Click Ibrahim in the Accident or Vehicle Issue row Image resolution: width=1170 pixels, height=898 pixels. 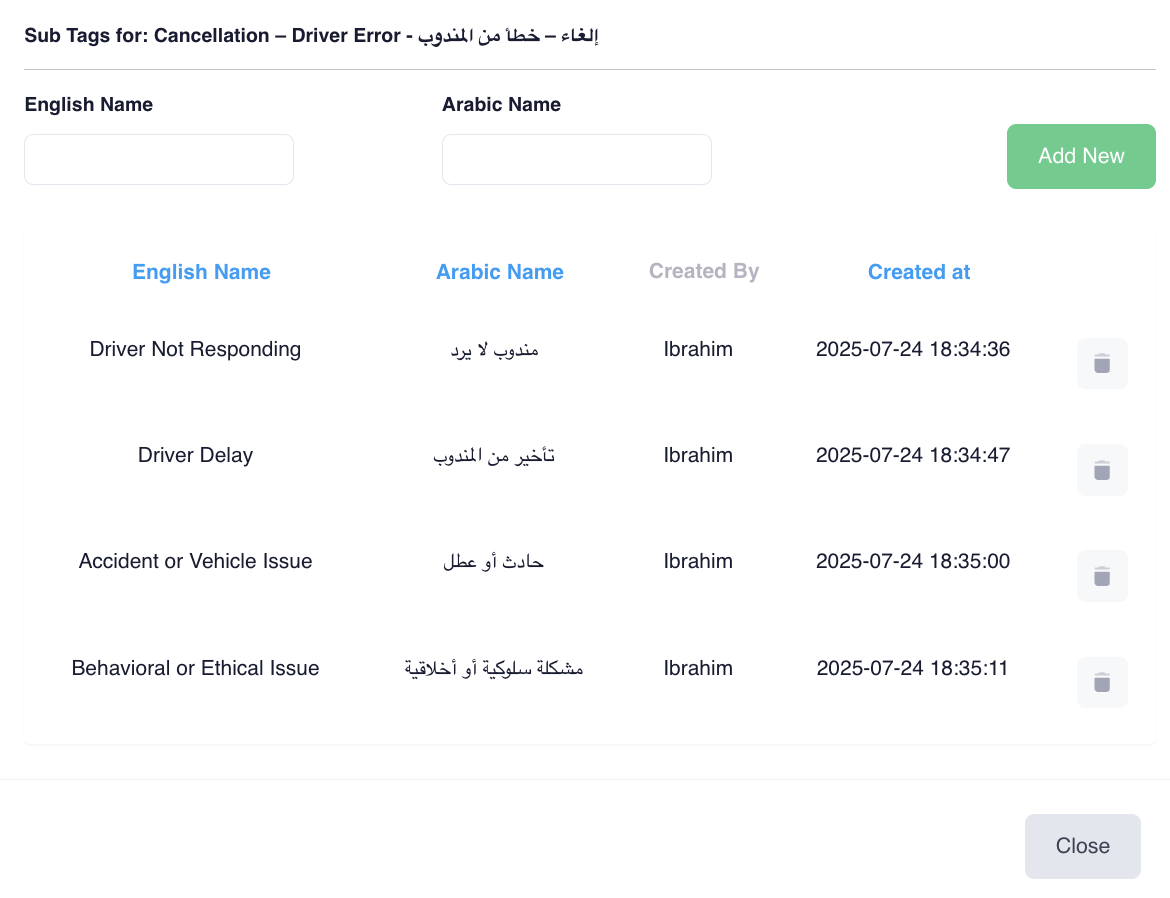(698, 561)
